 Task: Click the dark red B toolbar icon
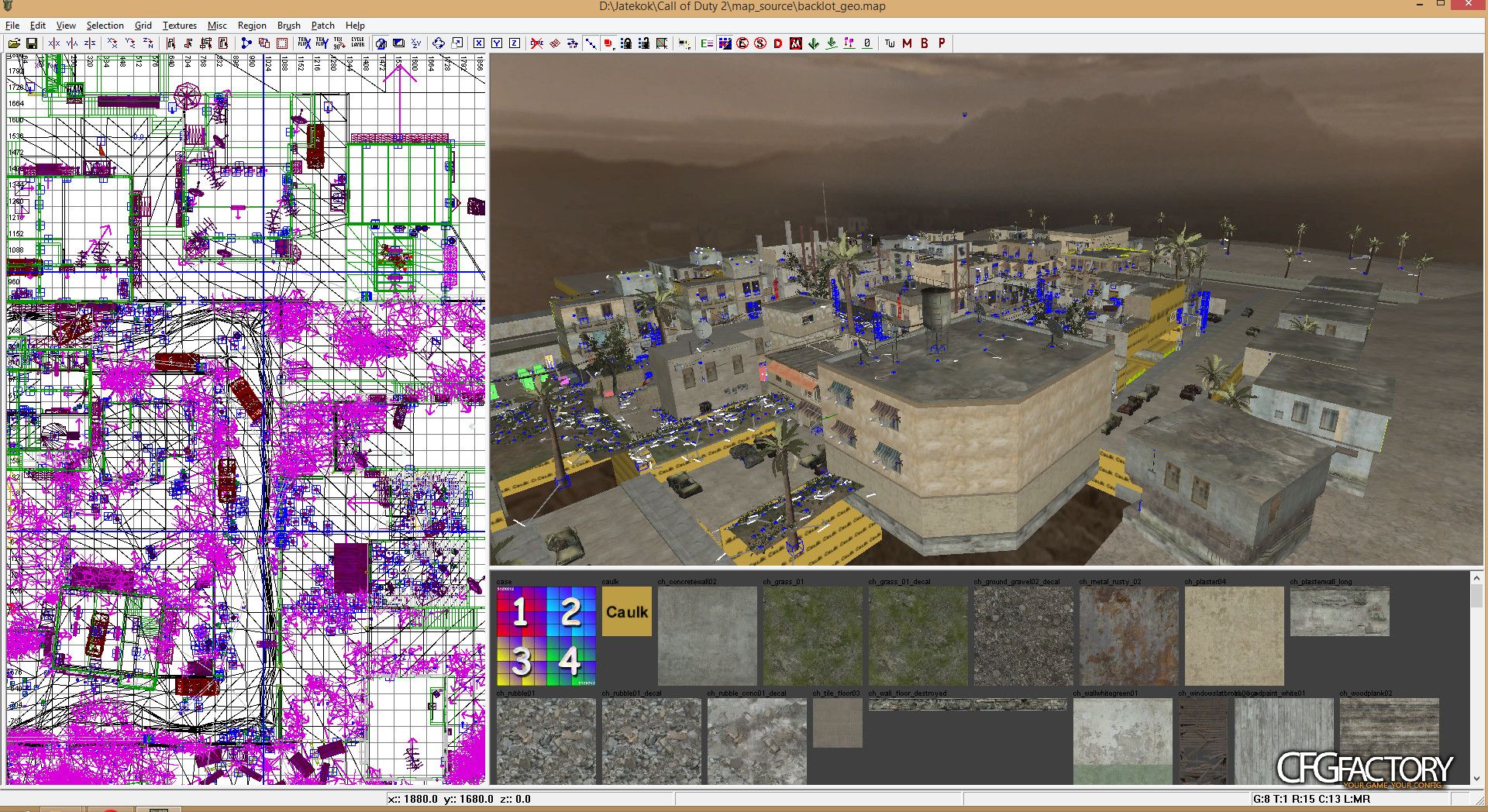925,43
